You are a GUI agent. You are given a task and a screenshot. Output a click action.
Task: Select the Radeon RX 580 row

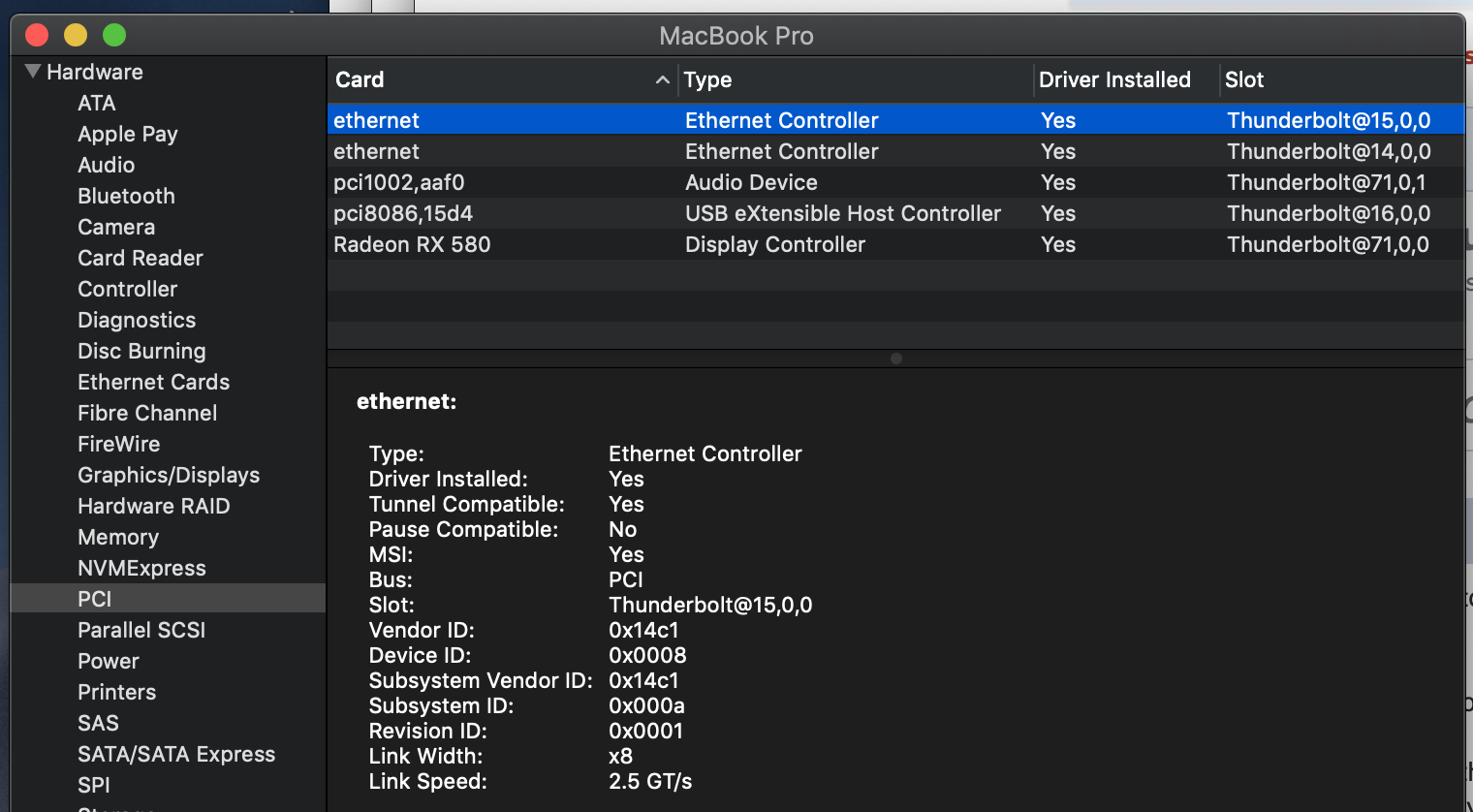click(x=895, y=244)
